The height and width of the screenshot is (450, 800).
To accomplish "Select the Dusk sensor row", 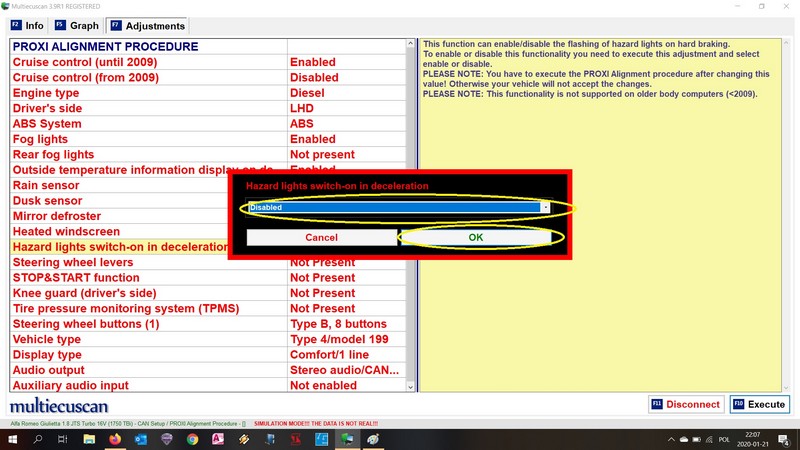I will (119, 201).
